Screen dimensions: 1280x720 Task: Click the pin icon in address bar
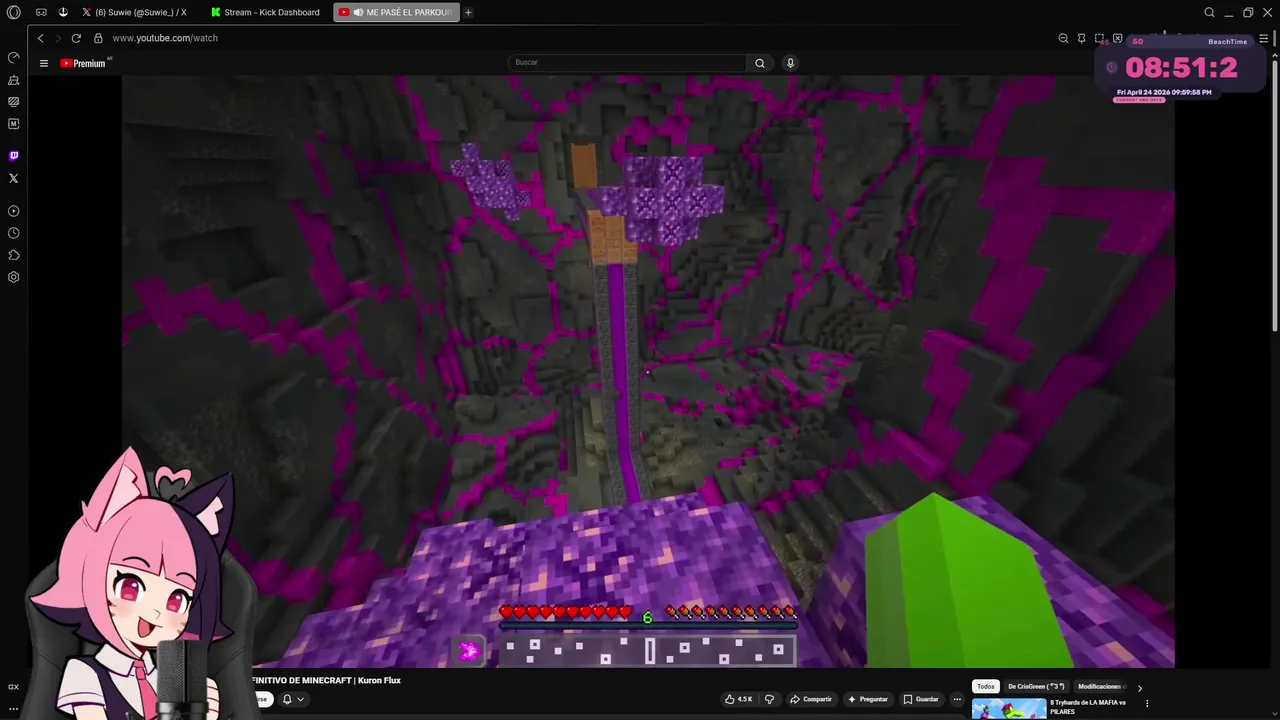click(1081, 38)
